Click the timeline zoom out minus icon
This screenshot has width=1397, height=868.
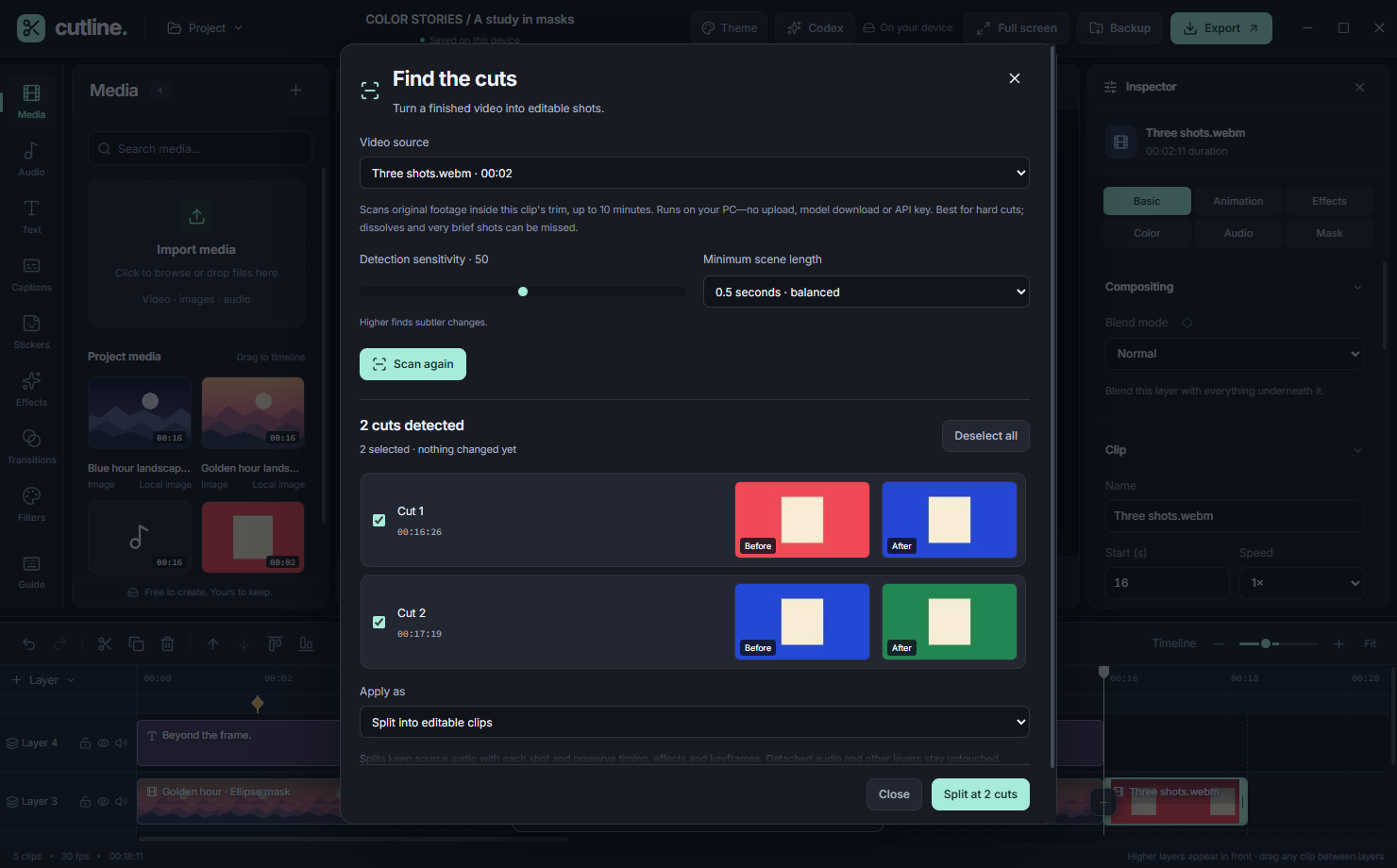(x=1219, y=643)
